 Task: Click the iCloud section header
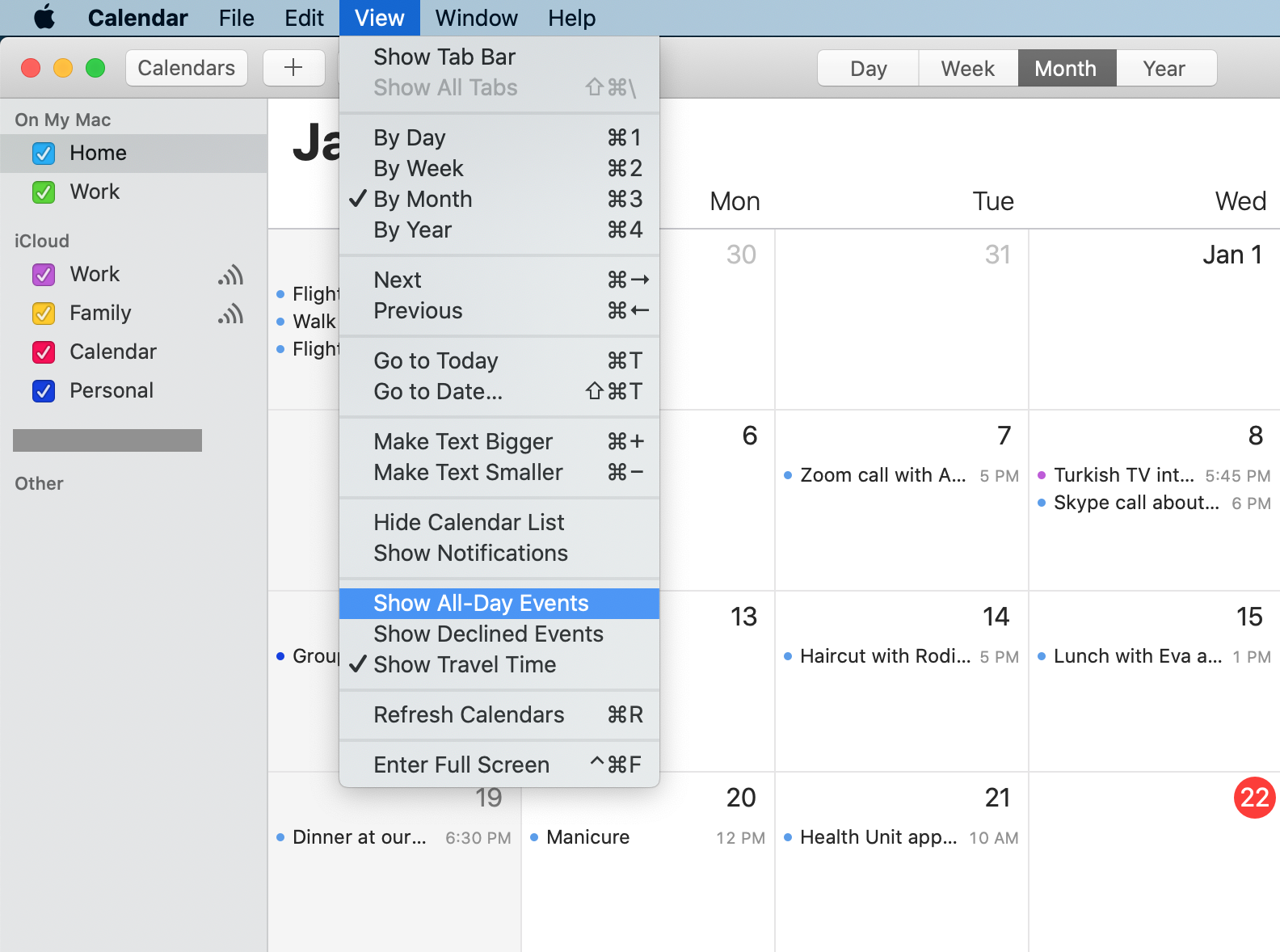pyautogui.click(x=42, y=241)
